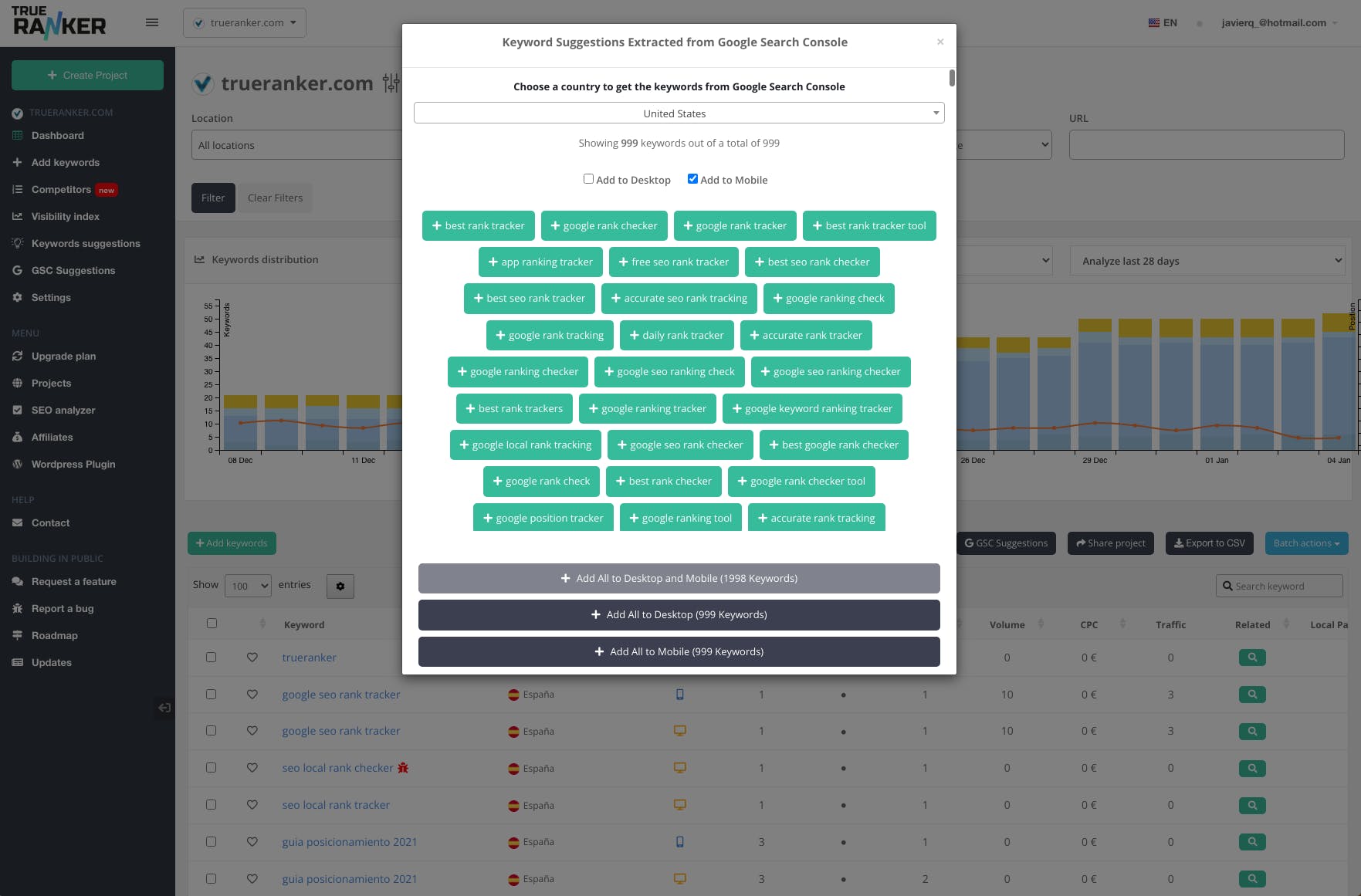
Task: Click the Search keyword field
Action: pos(1279,586)
